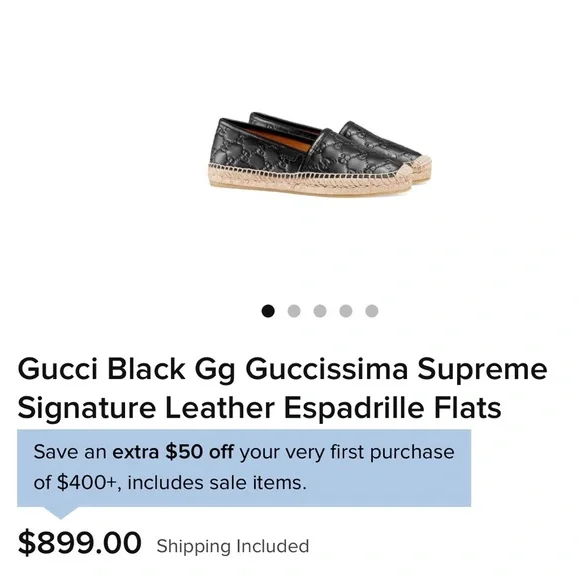Click "includes sale items" in promo banner
The height and width of the screenshot is (580, 580).
click(217, 483)
